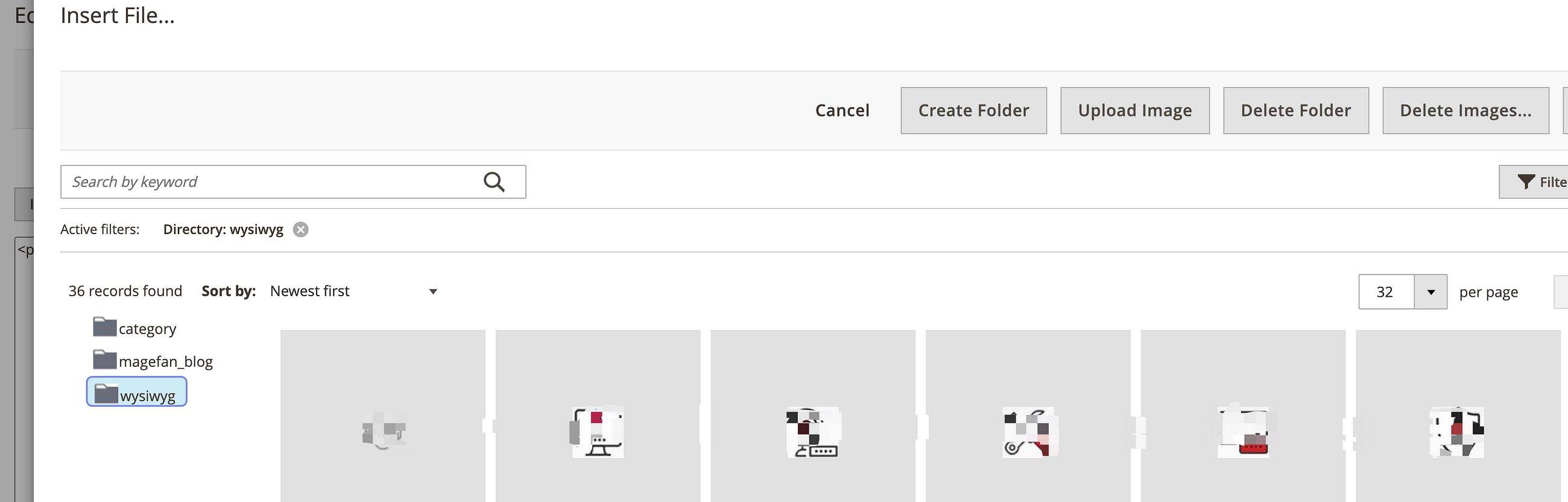Click Create Folder button
Screen dimensions: 1568x502
pos(973,110)
